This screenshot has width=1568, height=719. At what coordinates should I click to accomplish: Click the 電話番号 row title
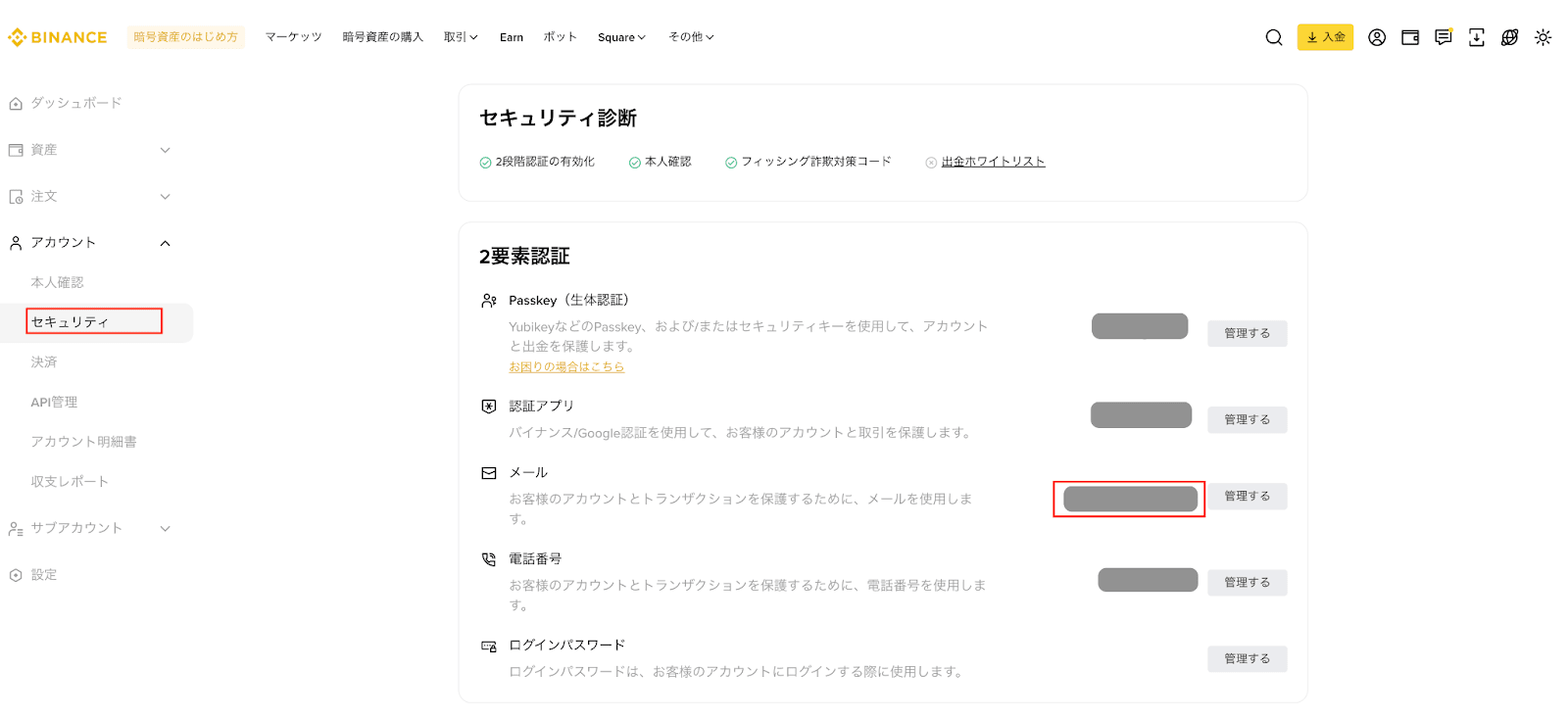[x=535, y=559]
